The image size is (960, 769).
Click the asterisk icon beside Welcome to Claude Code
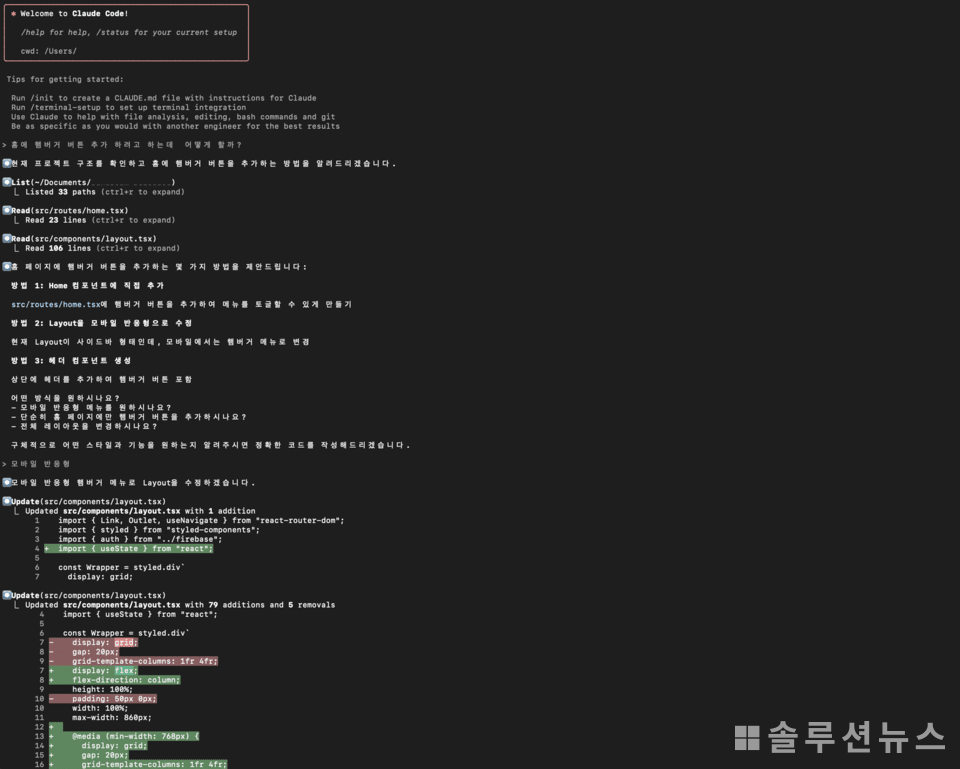click(13, 13)
